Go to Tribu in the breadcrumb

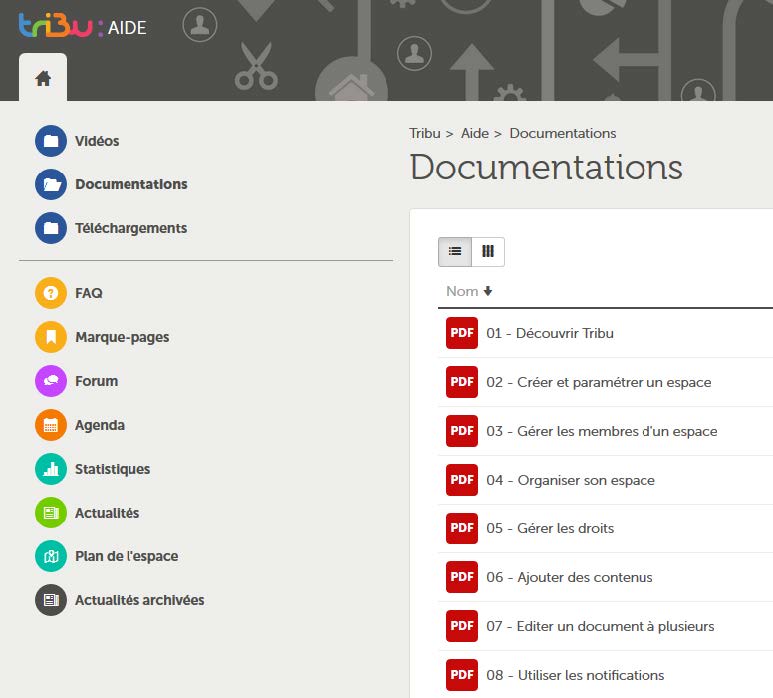click(424, 134)
